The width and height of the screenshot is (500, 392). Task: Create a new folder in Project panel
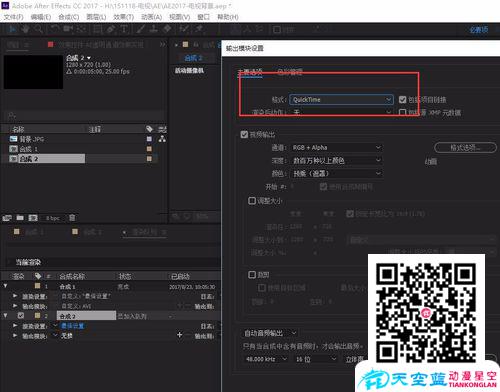click(x=20, y=218)
